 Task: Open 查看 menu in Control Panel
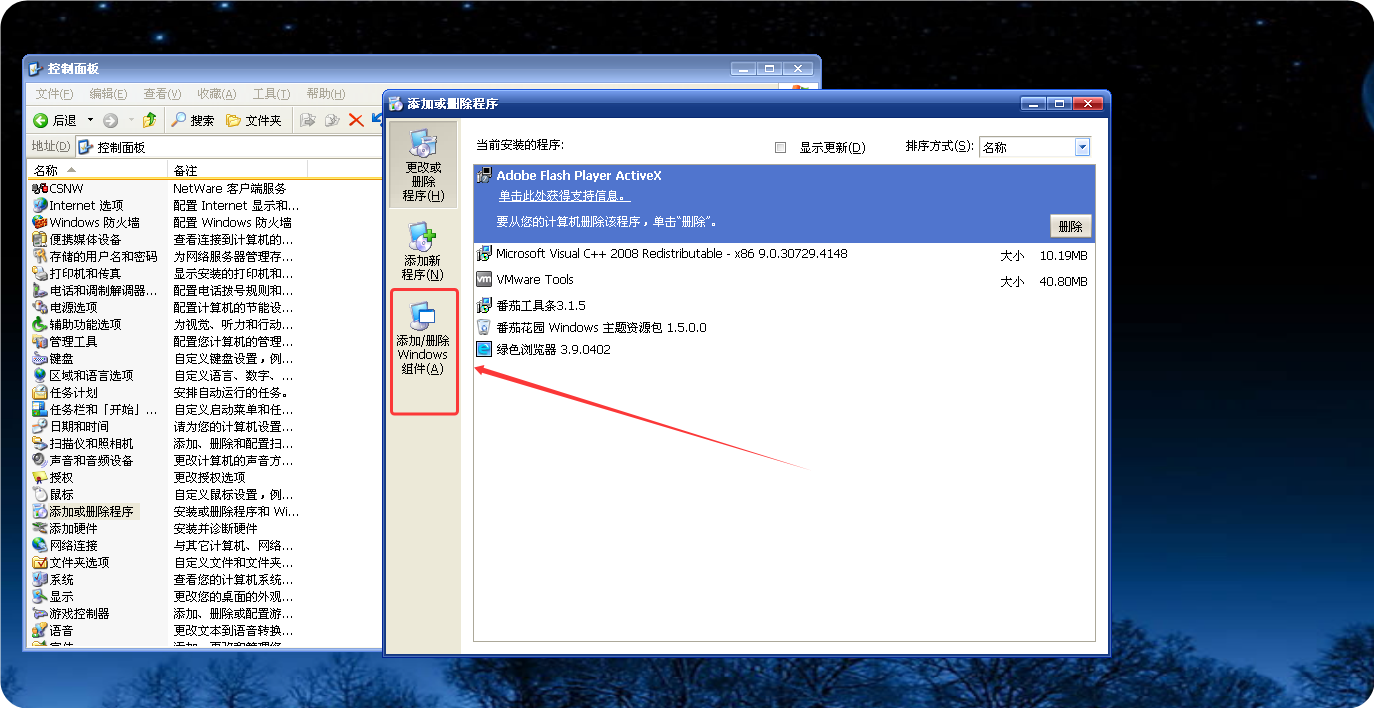click(162, 94)
